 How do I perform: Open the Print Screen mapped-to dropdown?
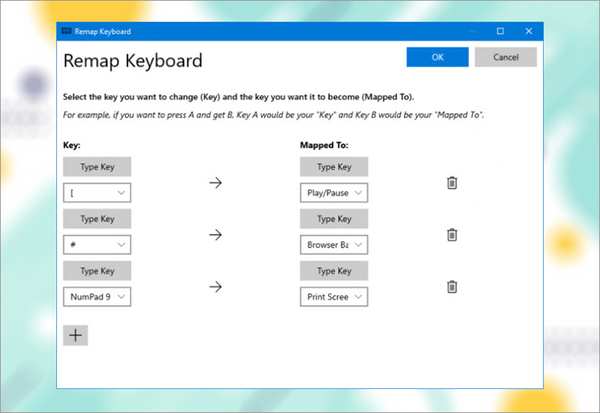point(334,297)
